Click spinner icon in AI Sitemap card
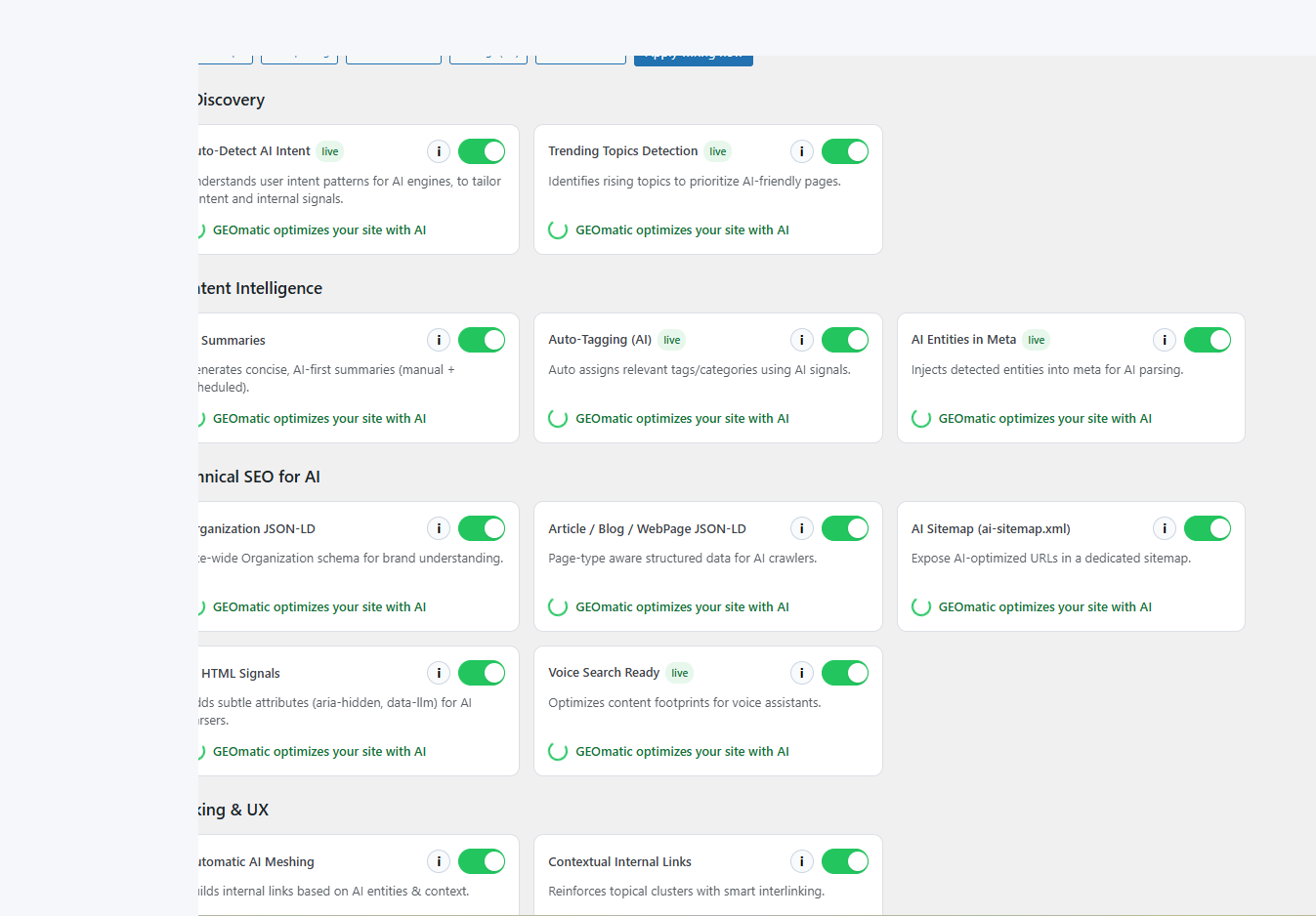Image resolution: width=1316 pixels, height=916 pixels. click(x=921, y=607)
